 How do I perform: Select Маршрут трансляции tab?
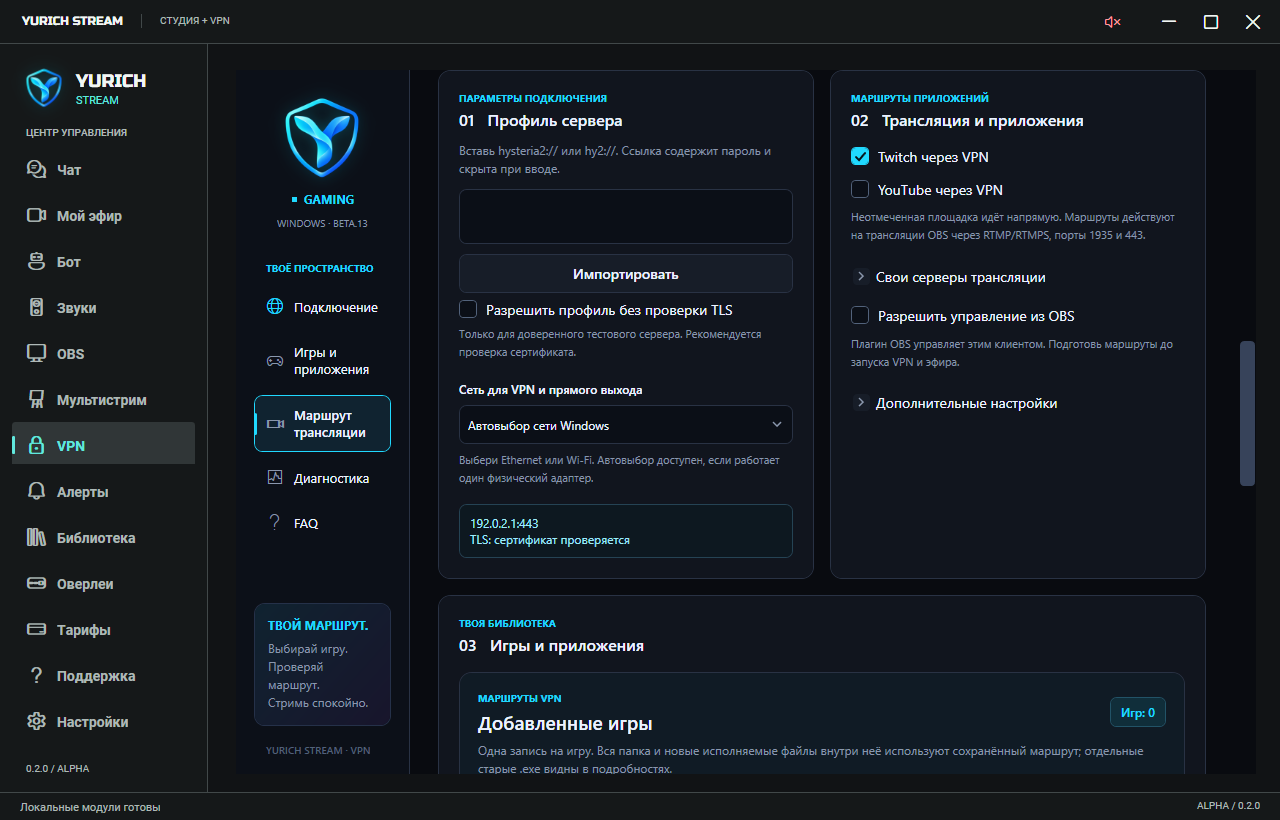coord(322,424)
